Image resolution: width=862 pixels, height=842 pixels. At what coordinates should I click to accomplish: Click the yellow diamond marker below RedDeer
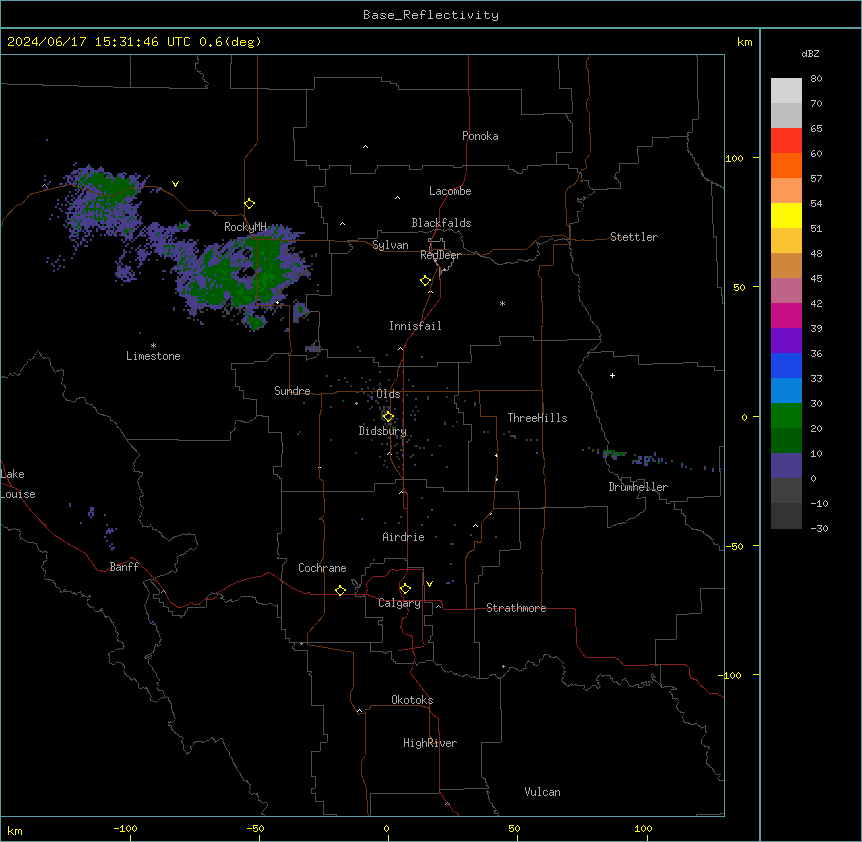pyautogui.click(x=425, y=281)
